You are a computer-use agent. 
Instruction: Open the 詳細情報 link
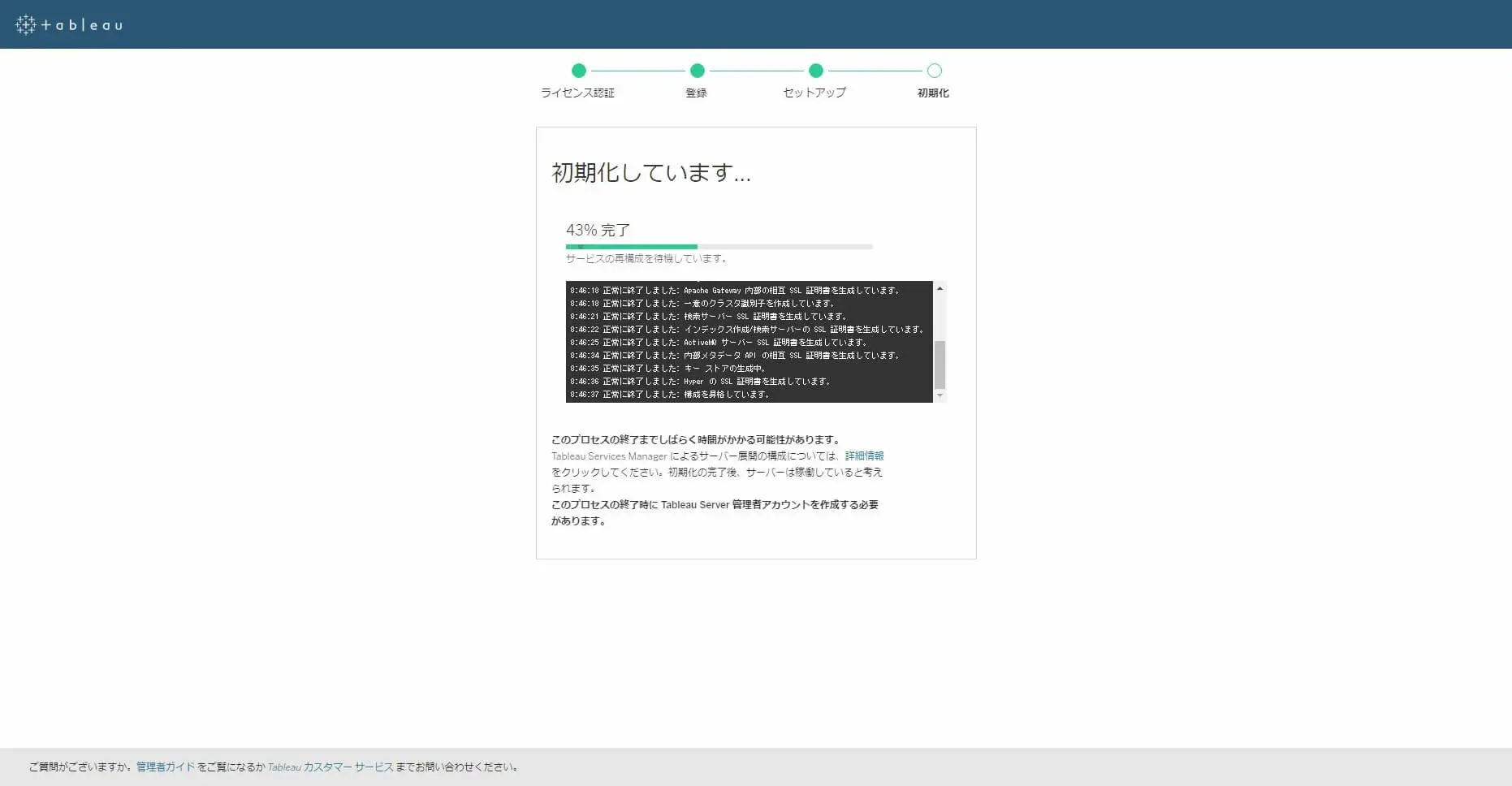pos(864,456)
